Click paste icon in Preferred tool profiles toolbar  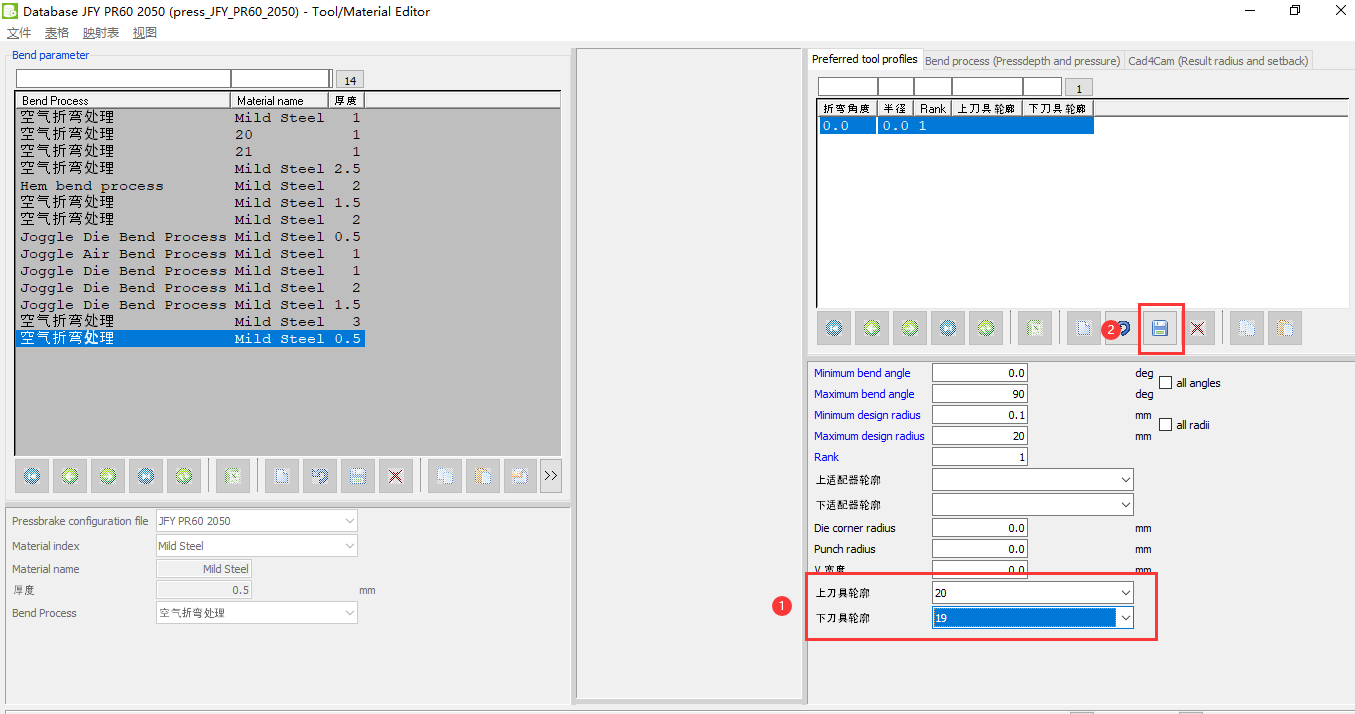tap(1285, 328)
